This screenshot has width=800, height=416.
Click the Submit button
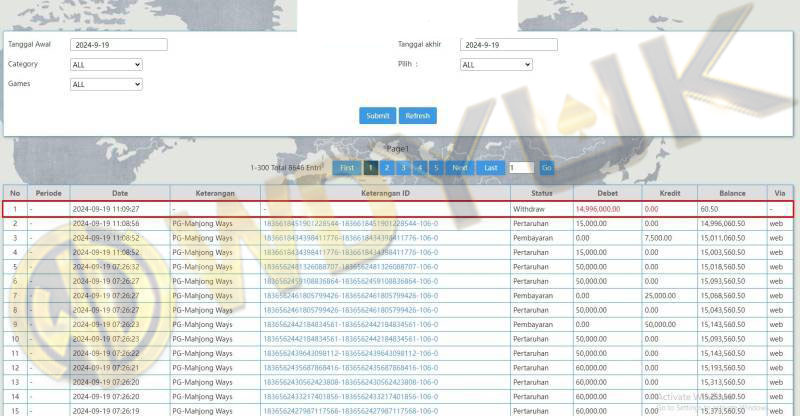(378, 116)
